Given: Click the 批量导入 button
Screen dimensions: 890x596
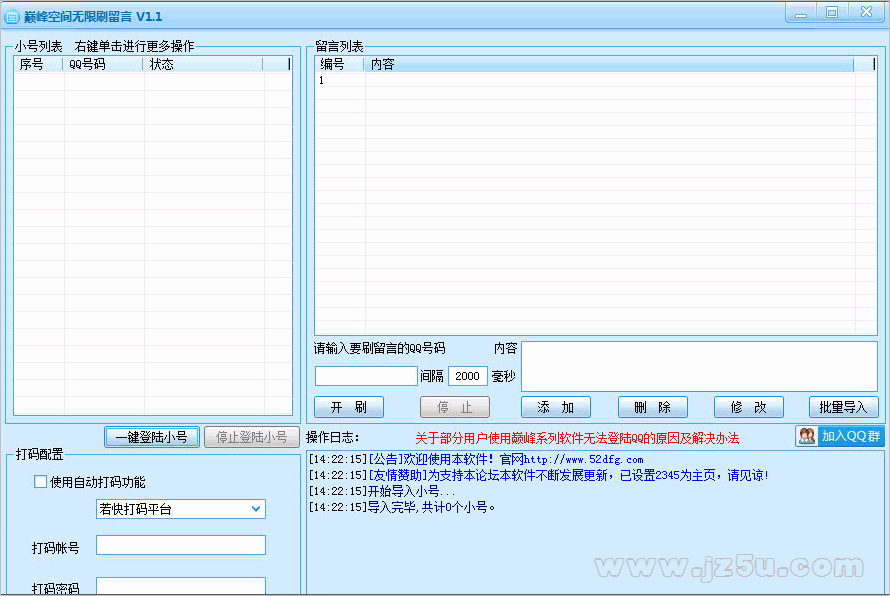Looking at the screenshot, I should click(x=843, y=407).
